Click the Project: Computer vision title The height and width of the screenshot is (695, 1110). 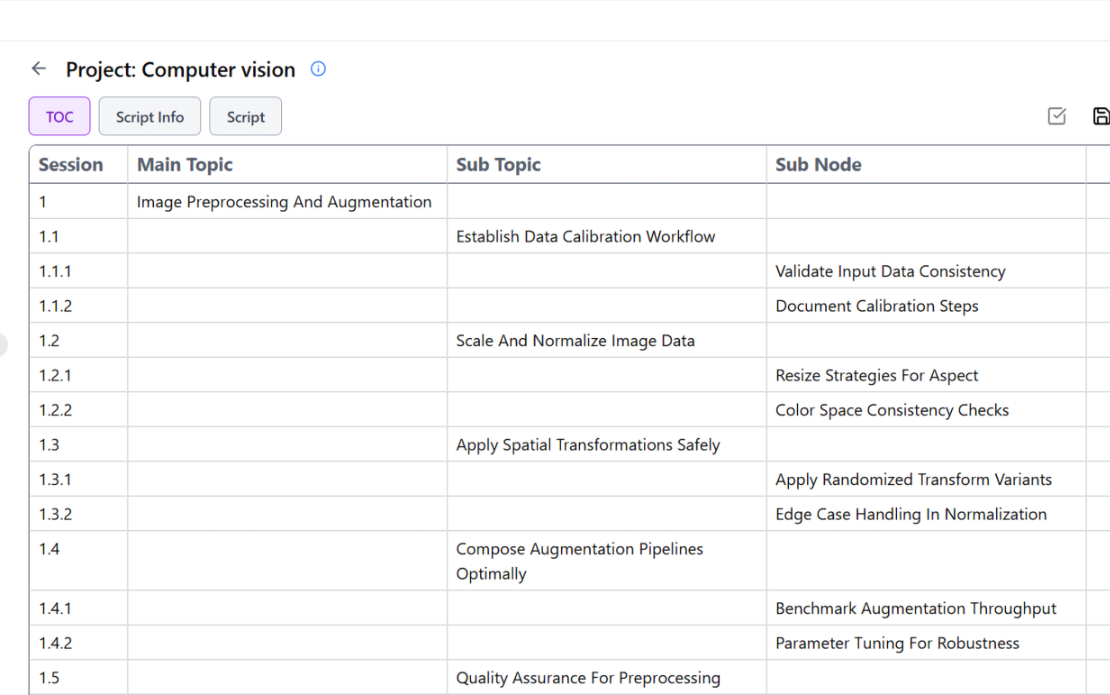[181, 69]
